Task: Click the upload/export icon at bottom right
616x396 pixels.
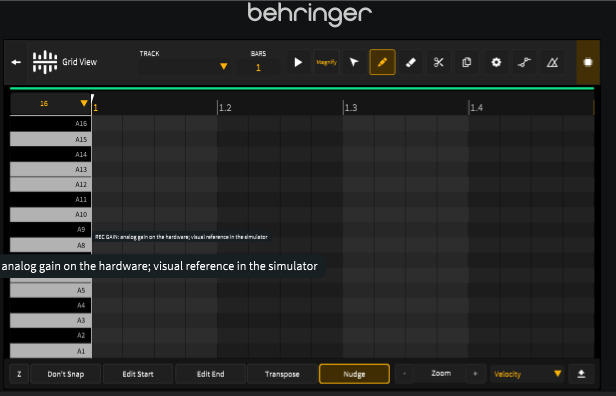Action: tap(581, 374)
